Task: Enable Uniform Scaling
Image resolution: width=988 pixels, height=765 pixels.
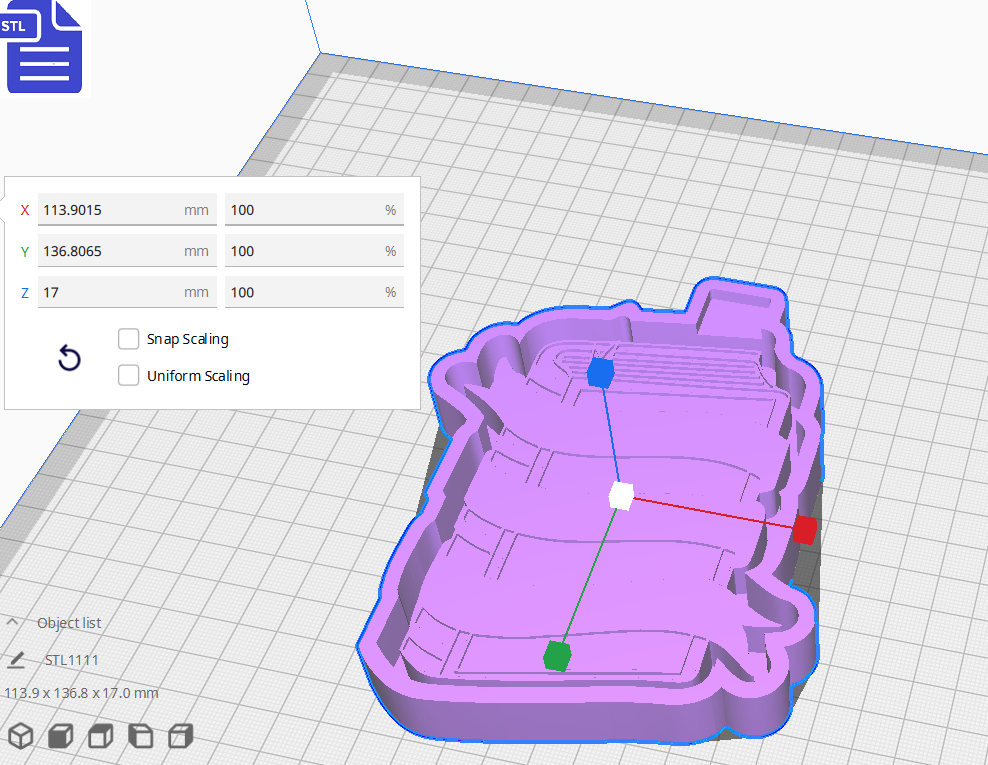Action: tap(128, 375)
